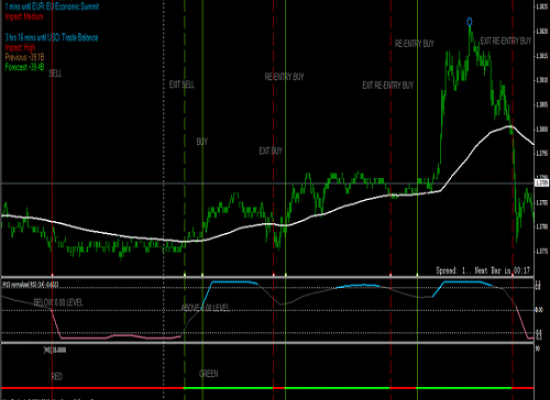Select the ABOVE 0.00 LEVEL annotation
The height and width of the screenshot is (400, 550).
pos(206,308)
